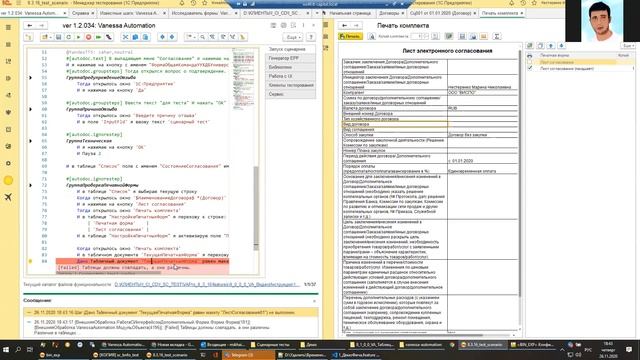Viewport: 640px width, 360px height.
Task: Click the red failed step line 84 in the editor
Action: [x=142, y=261]
